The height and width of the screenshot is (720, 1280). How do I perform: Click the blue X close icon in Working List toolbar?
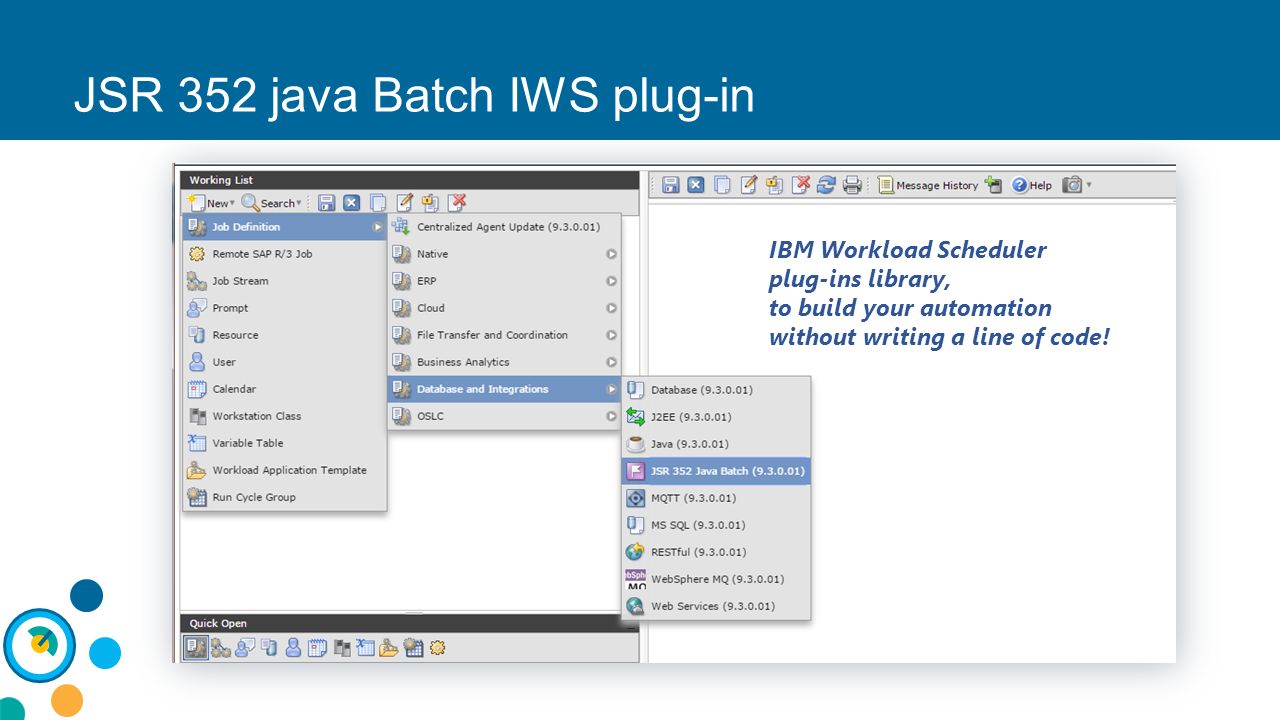352,203
